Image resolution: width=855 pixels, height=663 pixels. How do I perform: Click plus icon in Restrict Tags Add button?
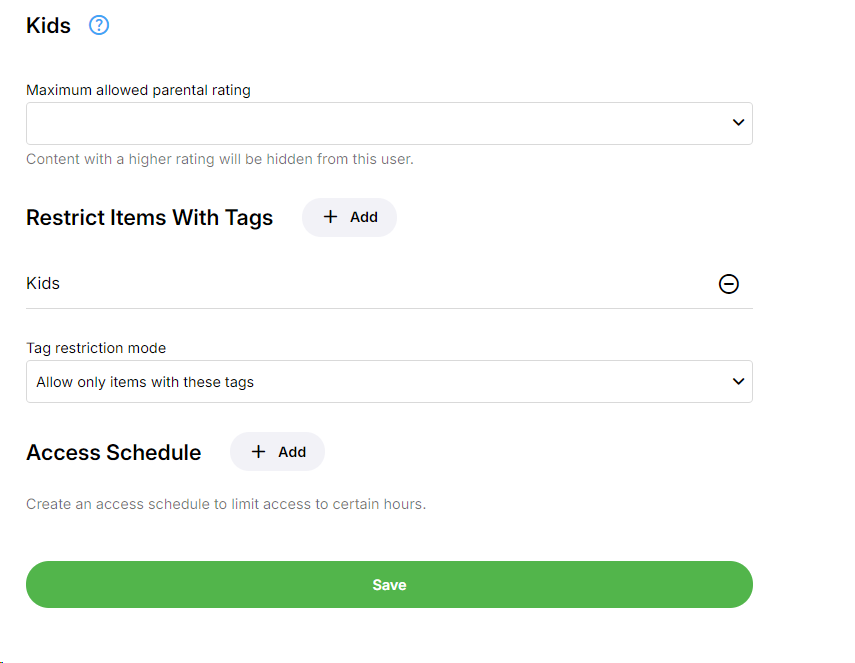click(331, 217)
